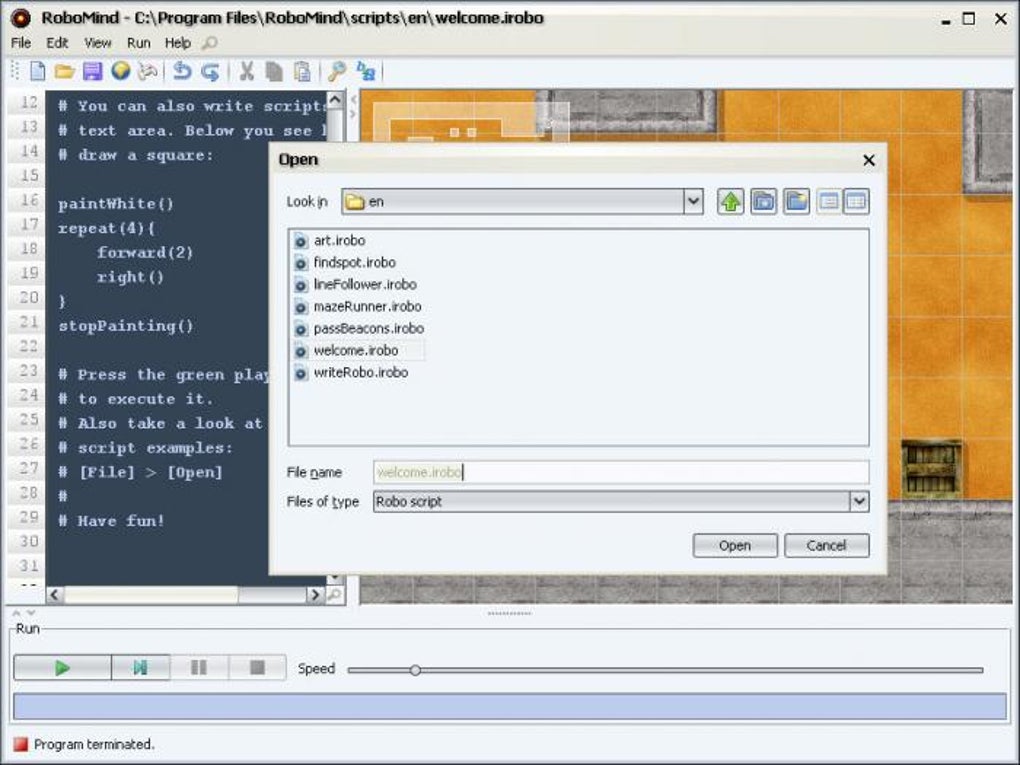Select writeRobo.irobo in file list
Image resolution: width=1020 pixels, height=765 pixels.
pos(361,373)
